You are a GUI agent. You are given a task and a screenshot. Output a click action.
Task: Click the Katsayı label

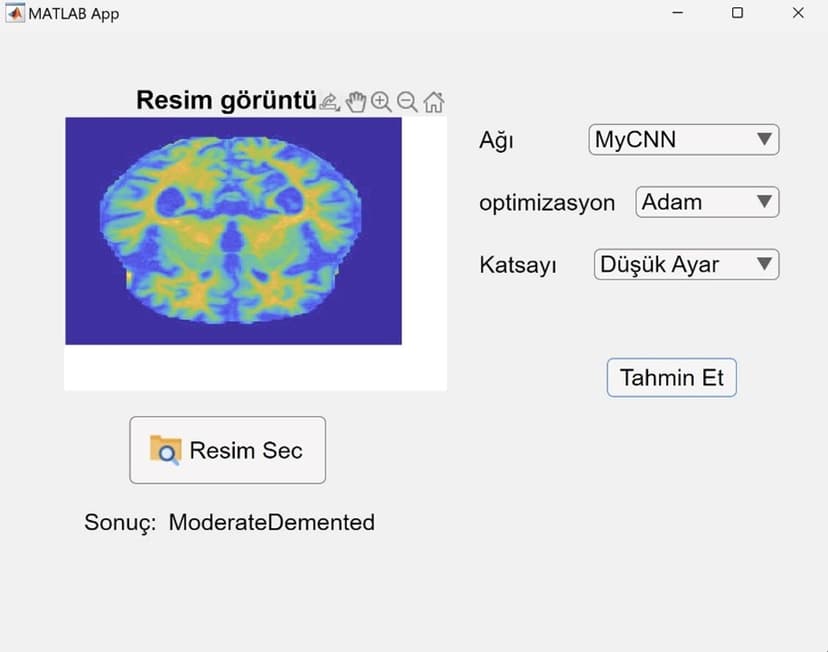coord(518,265)
